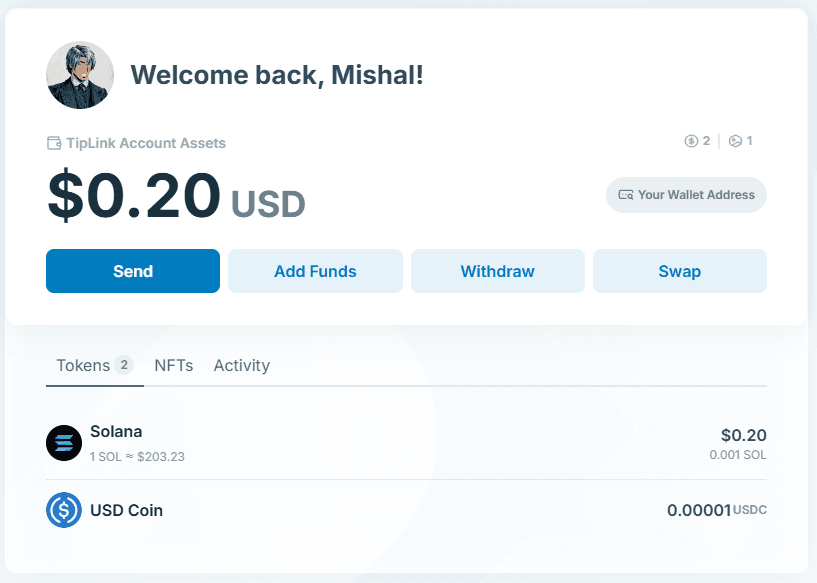The height and width of the screenshot is (583, 817).
Task: Click the 0.001 SOL balance amount
Action: pos(738,455)
